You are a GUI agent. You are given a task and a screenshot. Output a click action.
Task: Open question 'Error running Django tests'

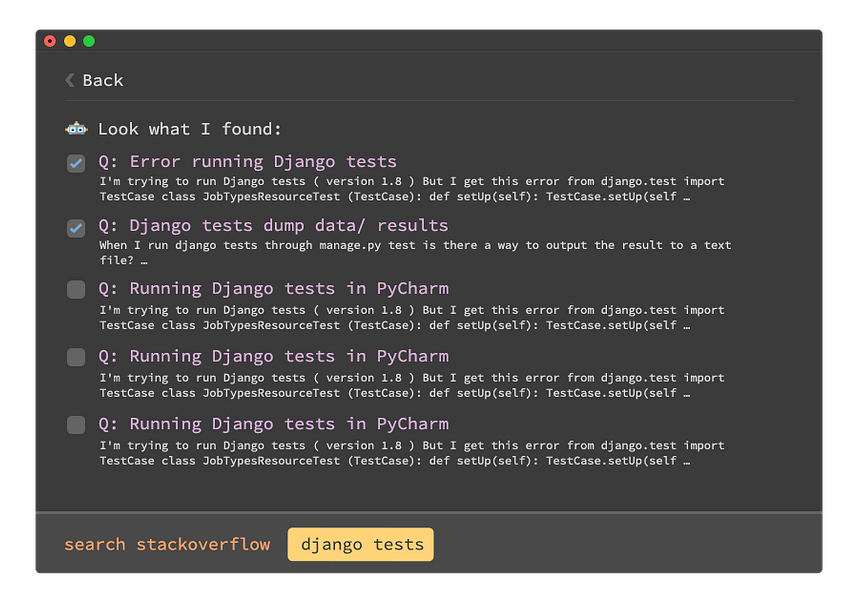[247, 162]
